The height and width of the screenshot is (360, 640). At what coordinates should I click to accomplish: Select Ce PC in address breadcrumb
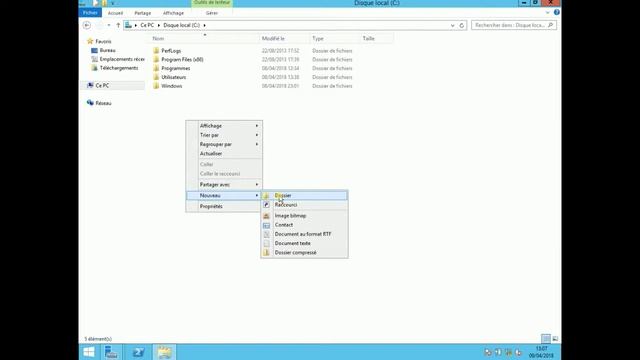pyautogui.click(x=147, y=25)
